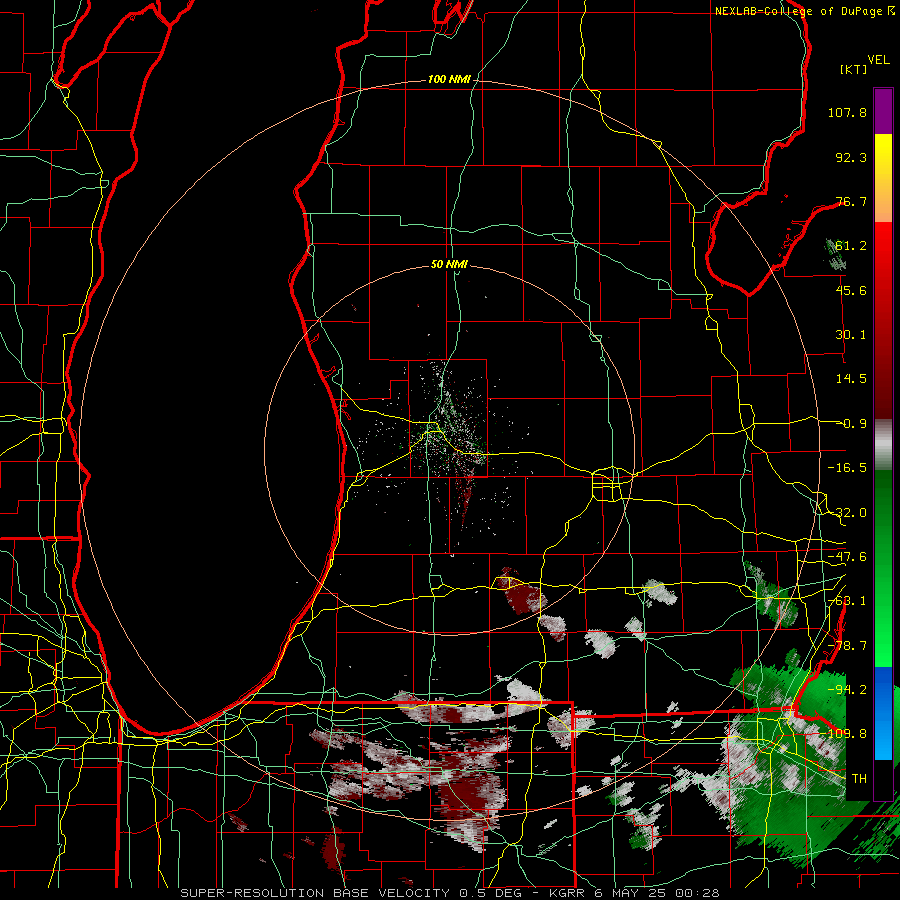900x900 pixels.
Task: Click the 45.6 legend value
Action: tap(851, 290)
